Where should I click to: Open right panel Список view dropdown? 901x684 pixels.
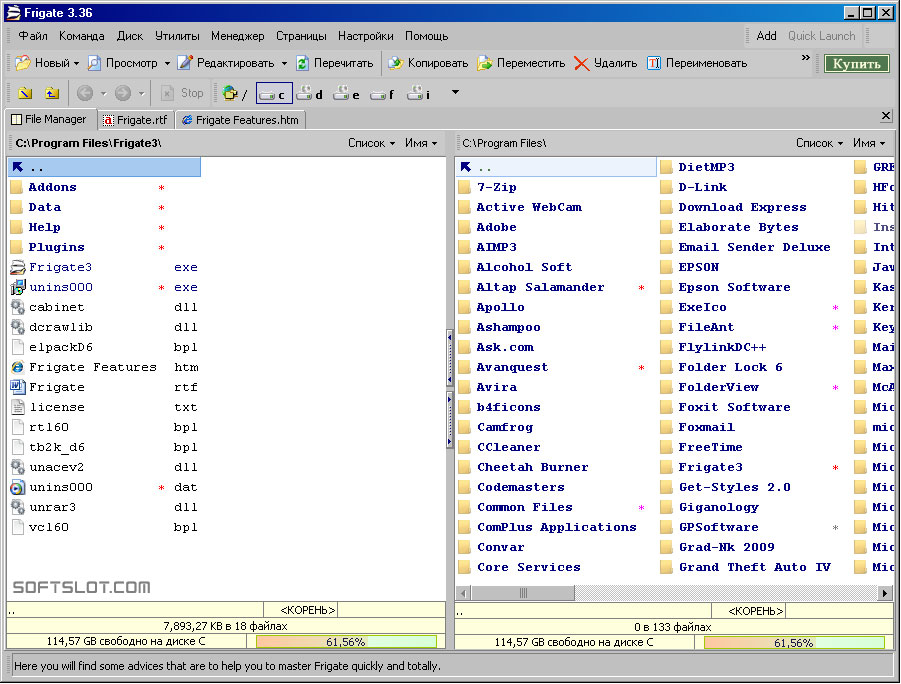tap(819, 143)
